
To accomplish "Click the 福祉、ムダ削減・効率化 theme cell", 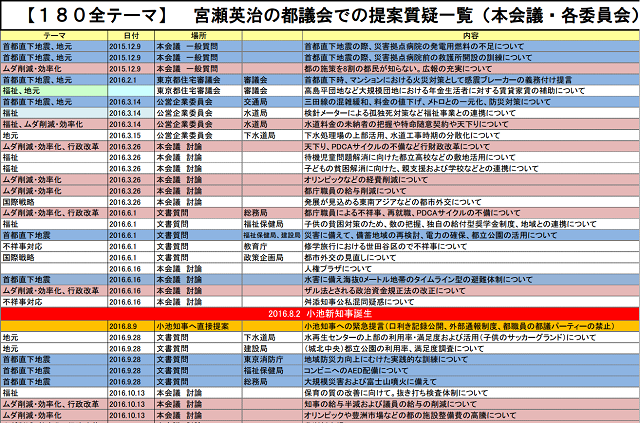I will [x=54, y=124].
